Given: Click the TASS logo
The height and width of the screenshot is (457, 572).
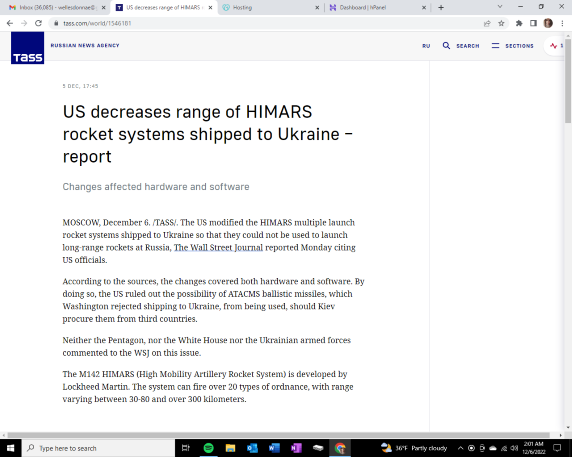Looking at the screenshot, I should [27, 48].
